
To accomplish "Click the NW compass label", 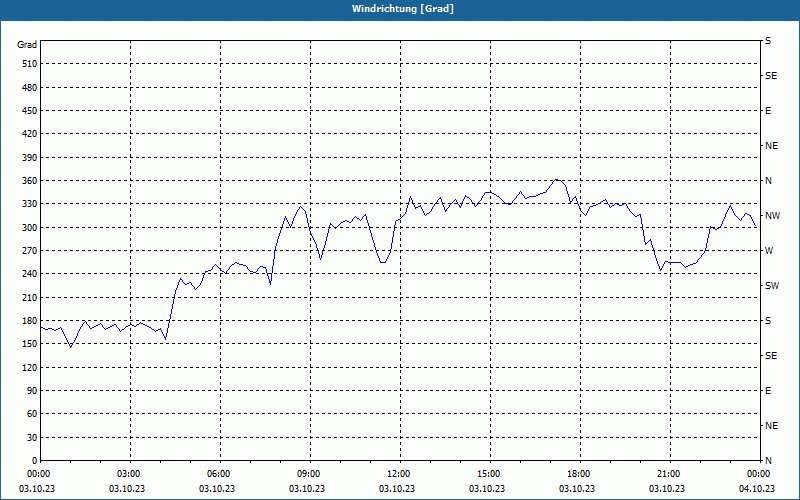I will tap(772, 216).
